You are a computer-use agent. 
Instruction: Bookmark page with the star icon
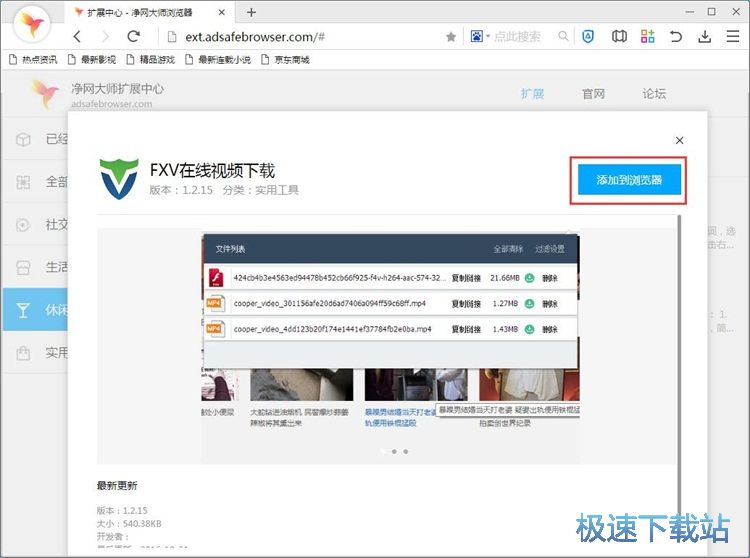[x=451, y=37]
